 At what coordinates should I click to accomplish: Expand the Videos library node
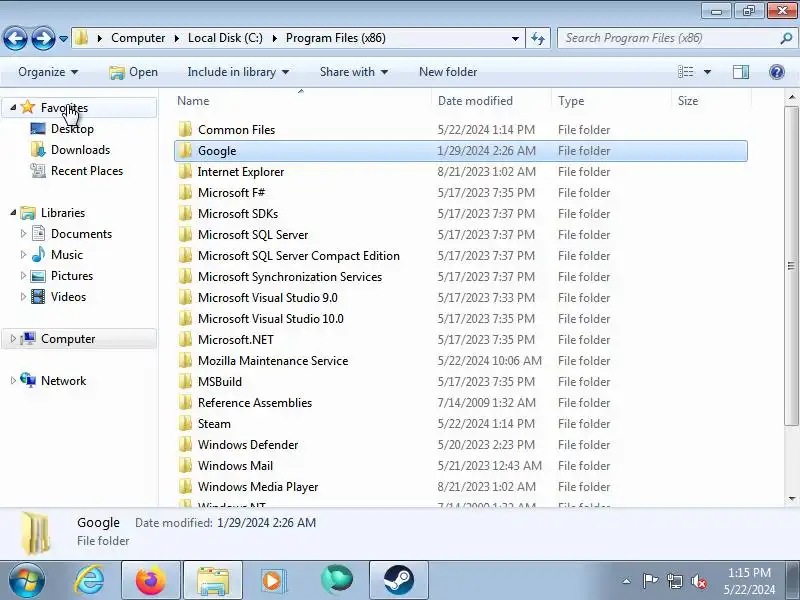(23, 296)
